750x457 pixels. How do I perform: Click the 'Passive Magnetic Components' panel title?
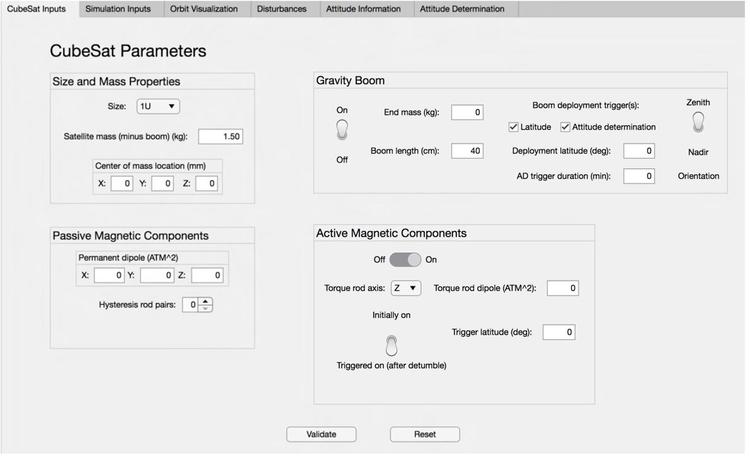click(131, 235)
